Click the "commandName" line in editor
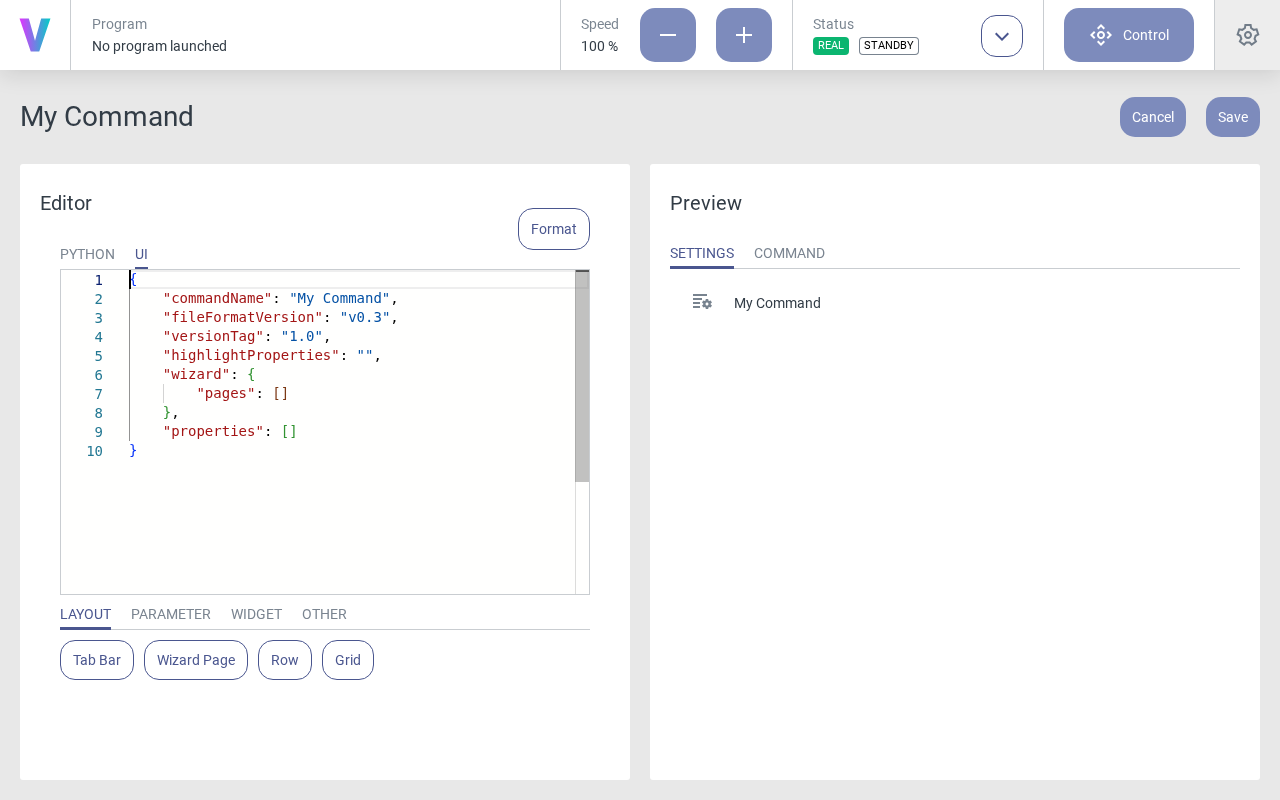Screen dimensions: 1280x800 (x=281, y=298)
